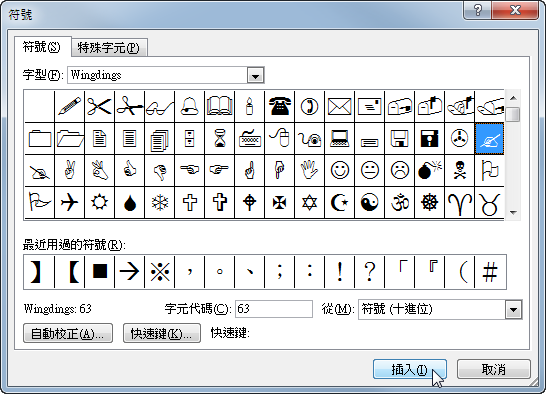Viewport: 546px width, 394px height.
Task: Select the candle symbol
Action: [249, 106]
